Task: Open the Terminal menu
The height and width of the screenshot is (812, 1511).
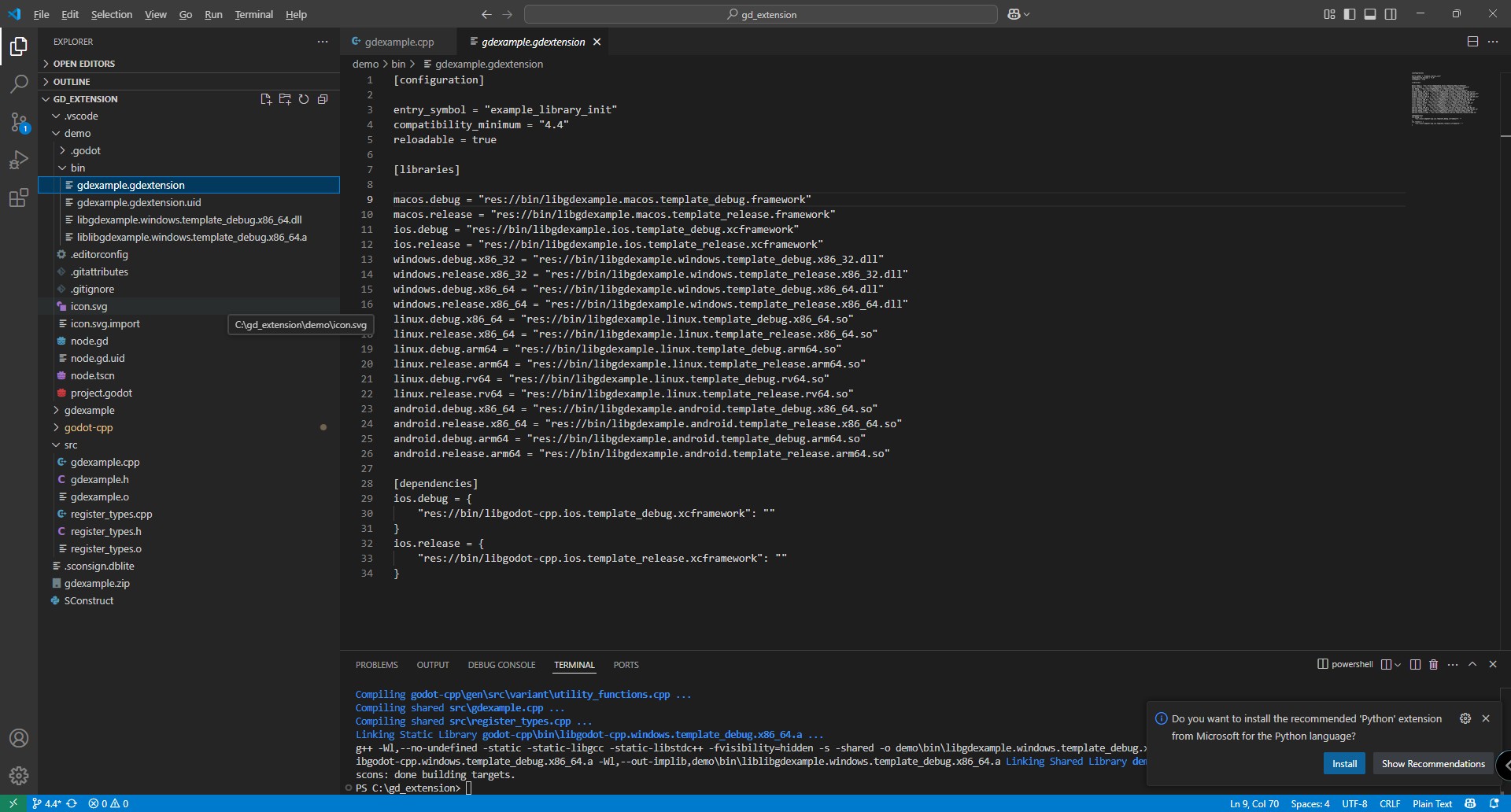Action: pos(253,14)
